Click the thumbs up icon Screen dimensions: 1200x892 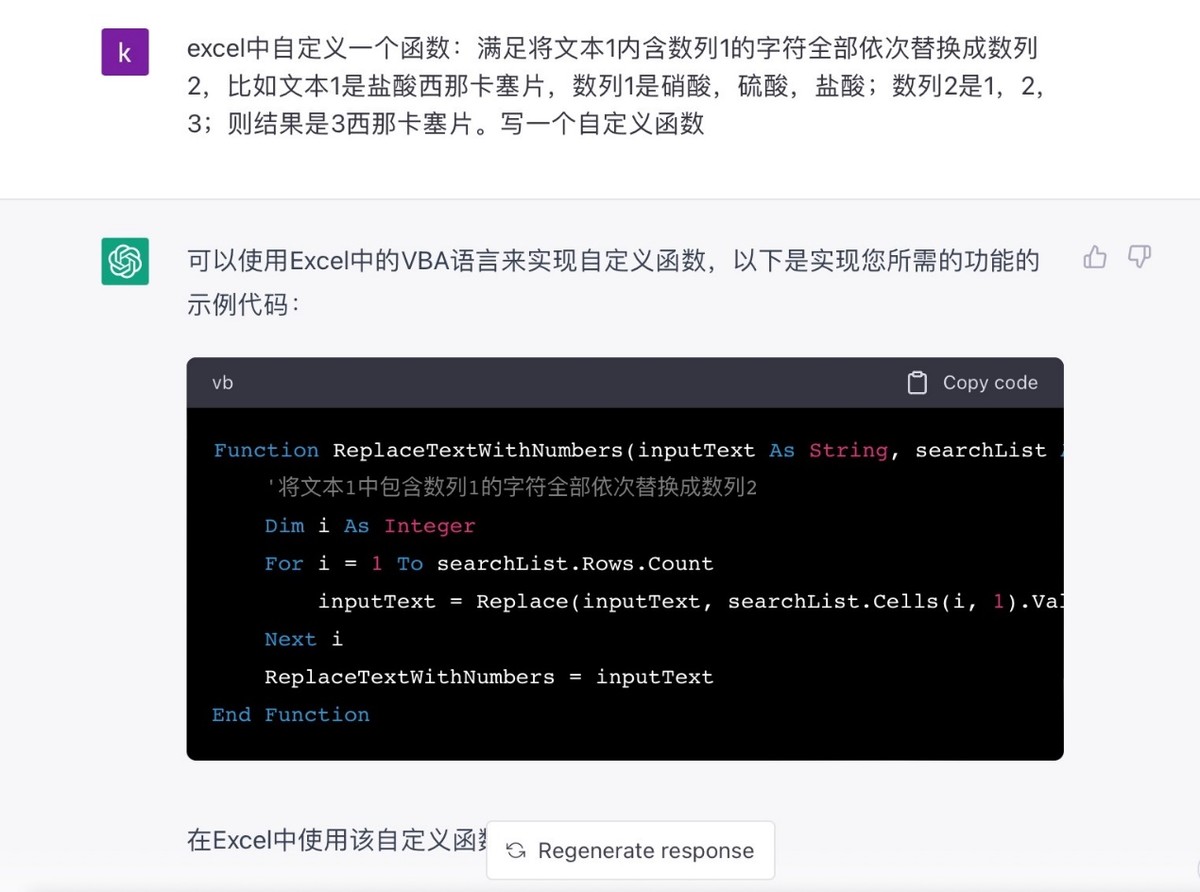[1095, 258]
